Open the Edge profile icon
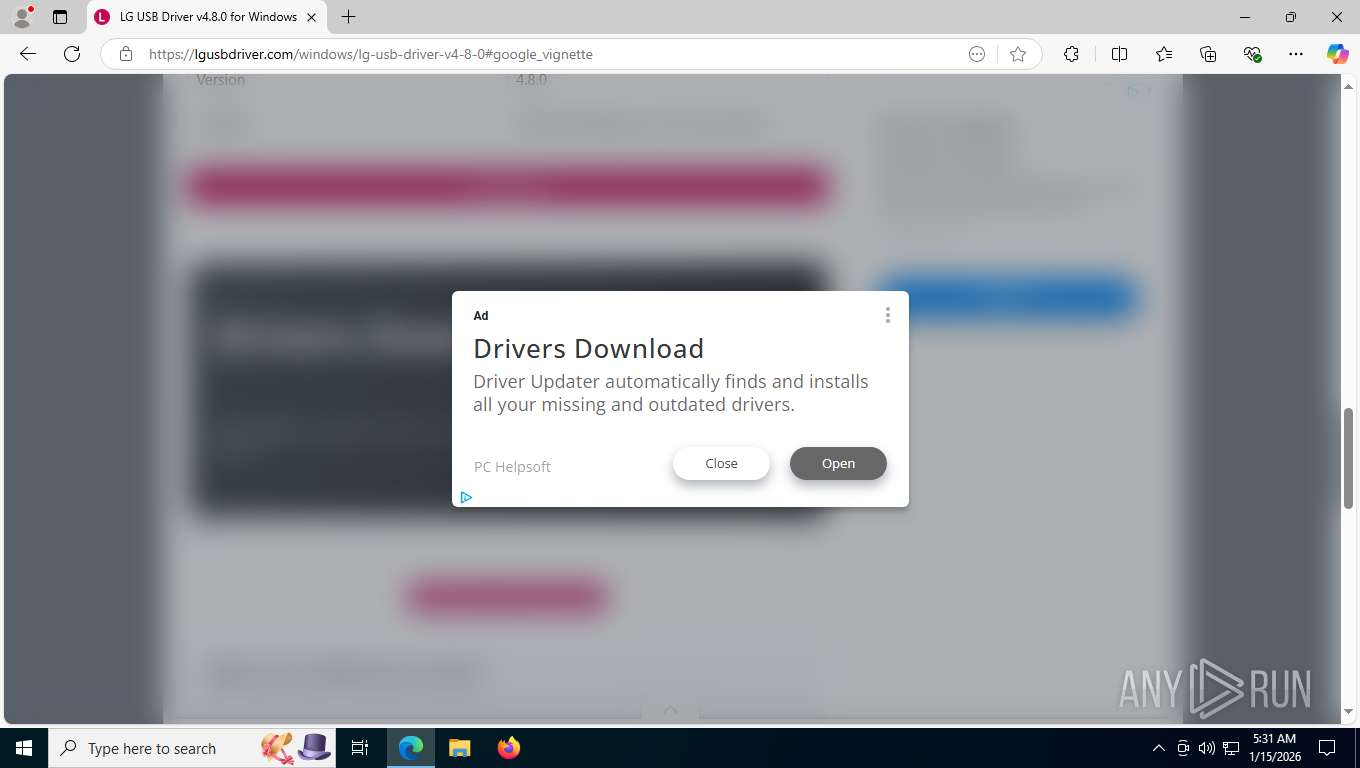Viewport: 1360px width, 768px height. [22, 17]
